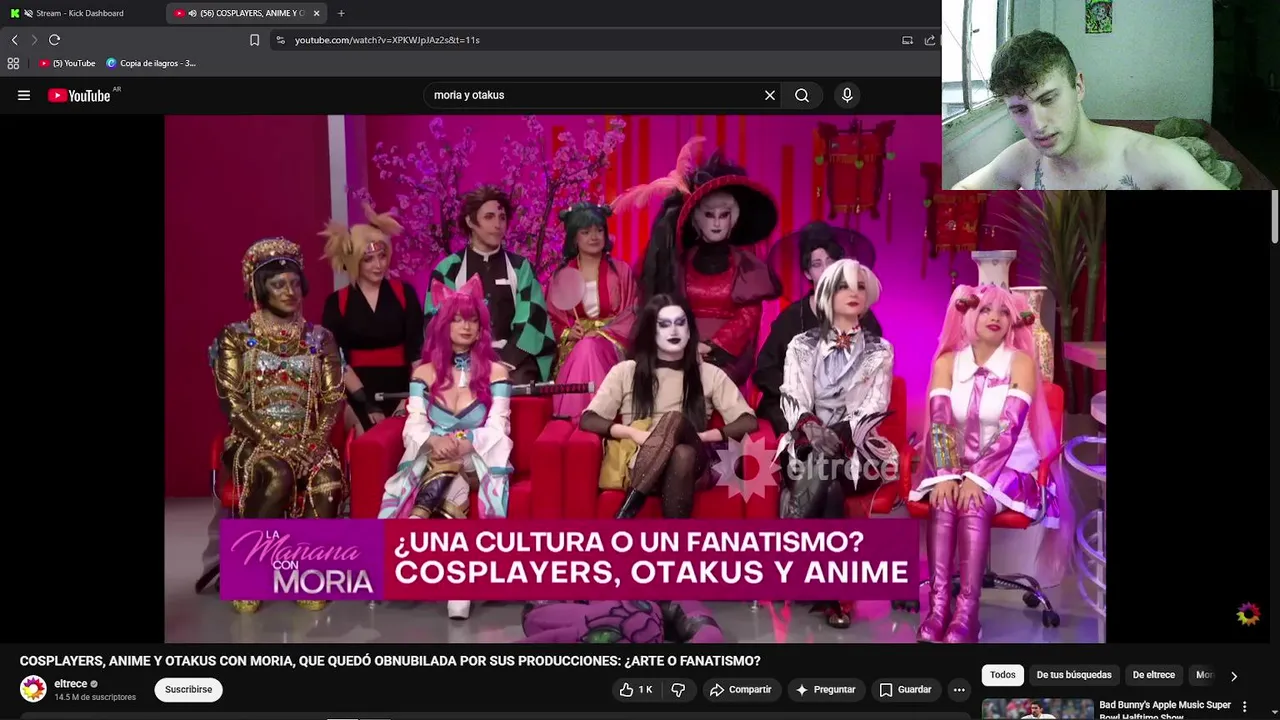The width and height of the screenshot is (1280, 720).
Task: Select the De eltrece filter chip
Action: pyautogui.click(x=1154, y=675)
